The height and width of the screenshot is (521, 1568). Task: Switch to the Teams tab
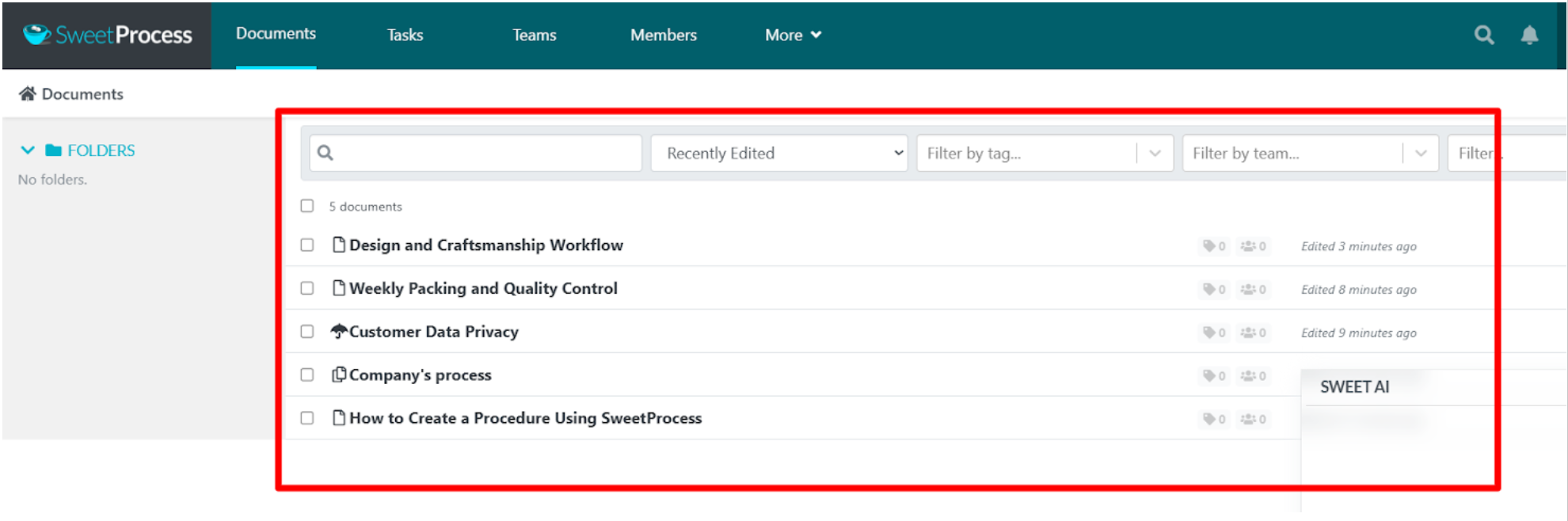click(535, 35)
